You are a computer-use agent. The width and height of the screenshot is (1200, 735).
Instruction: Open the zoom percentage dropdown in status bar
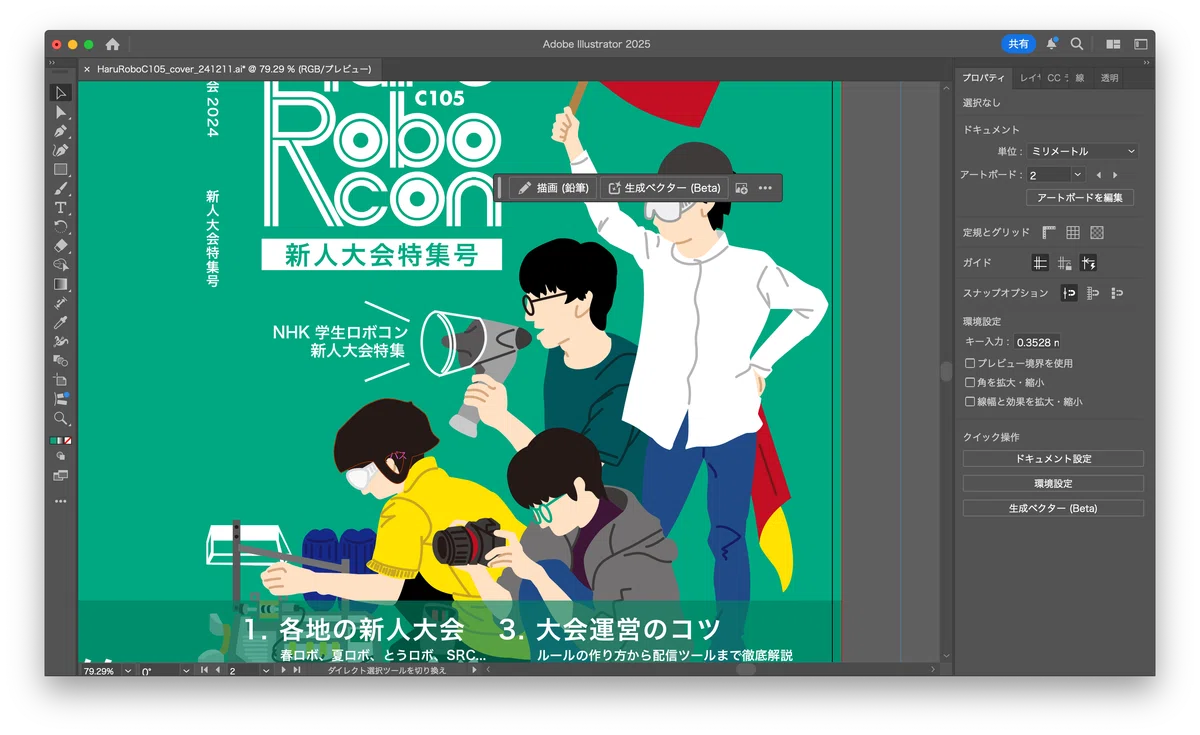point(128,671)
